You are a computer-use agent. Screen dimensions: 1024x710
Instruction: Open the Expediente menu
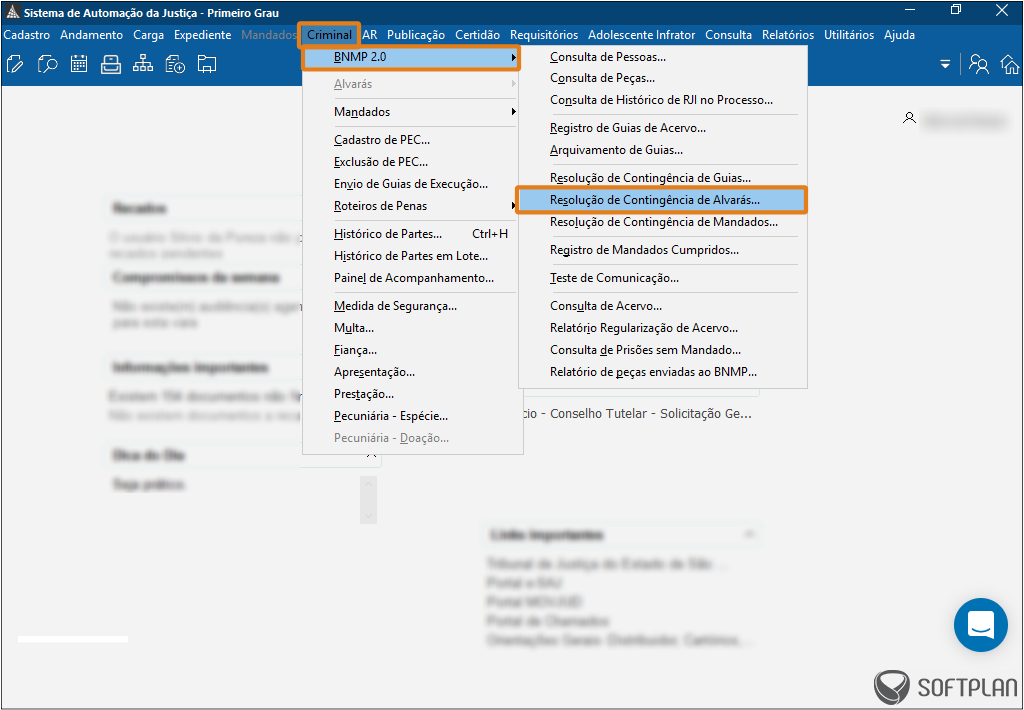(x=202, y=35)
